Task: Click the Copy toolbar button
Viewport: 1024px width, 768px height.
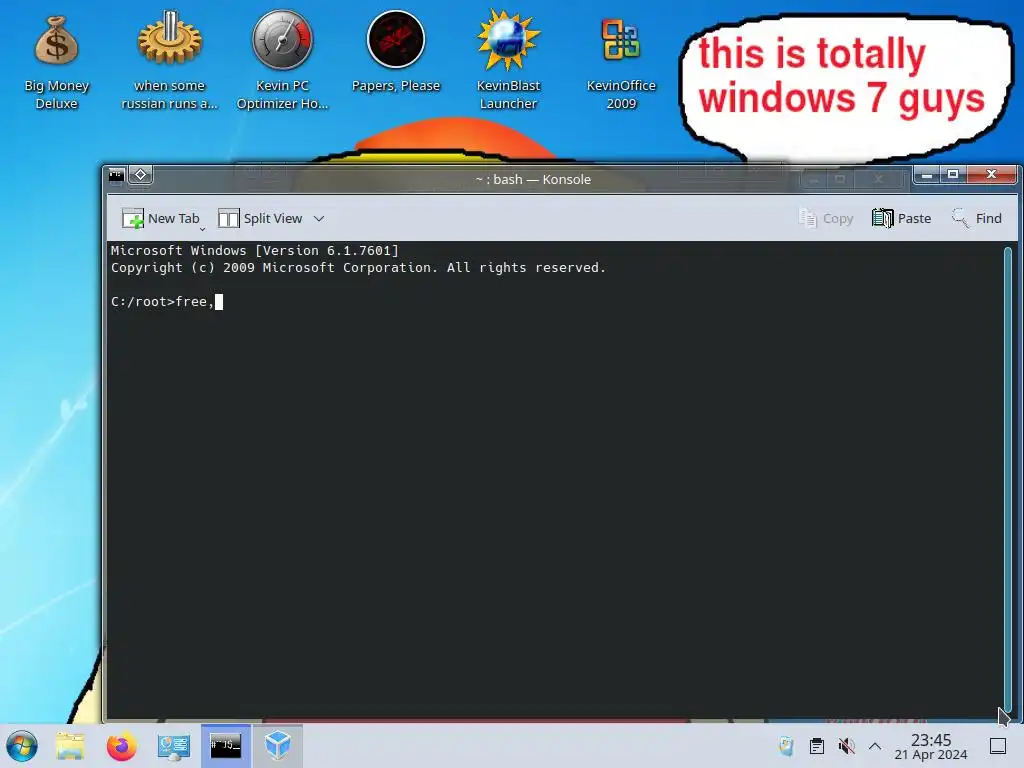Action: pyautogui.click(x=826, y=218)
